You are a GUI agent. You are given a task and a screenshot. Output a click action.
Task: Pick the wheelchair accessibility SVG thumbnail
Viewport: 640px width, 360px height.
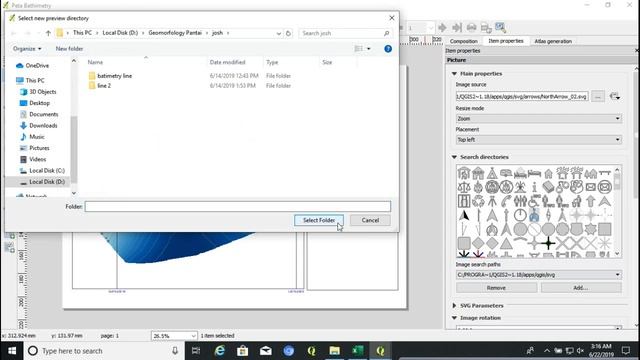tap(534, 201)
